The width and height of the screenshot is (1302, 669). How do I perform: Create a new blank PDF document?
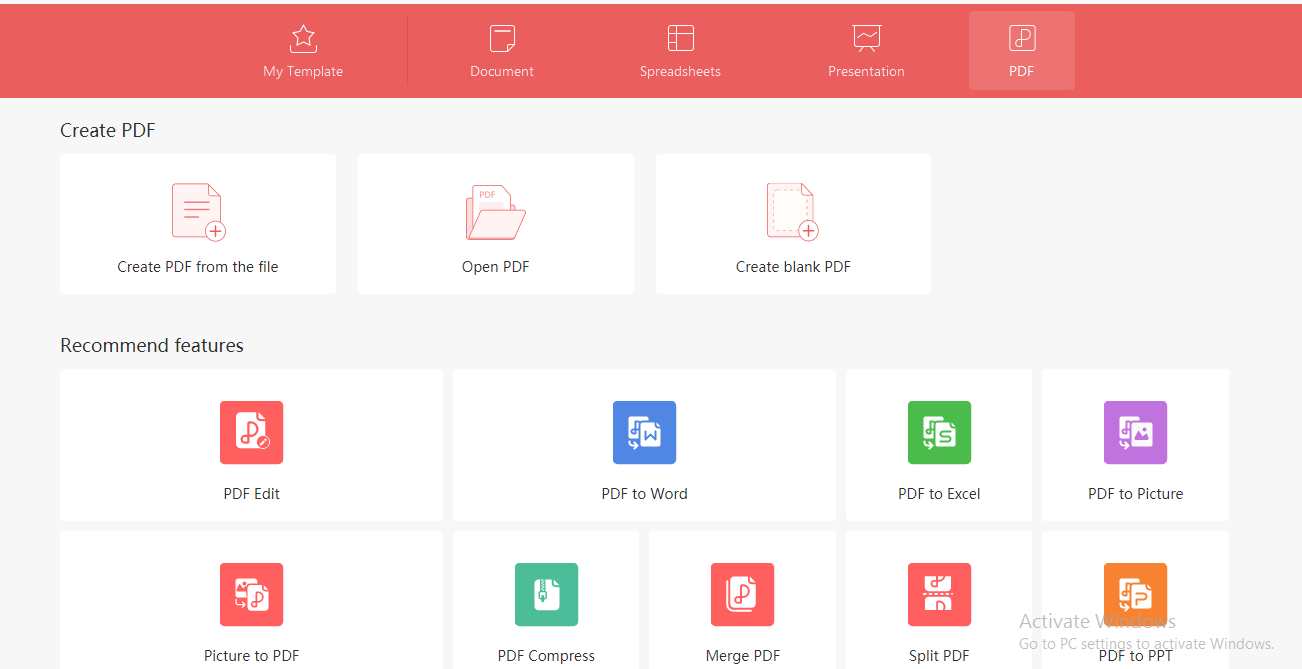pos(793,223)
